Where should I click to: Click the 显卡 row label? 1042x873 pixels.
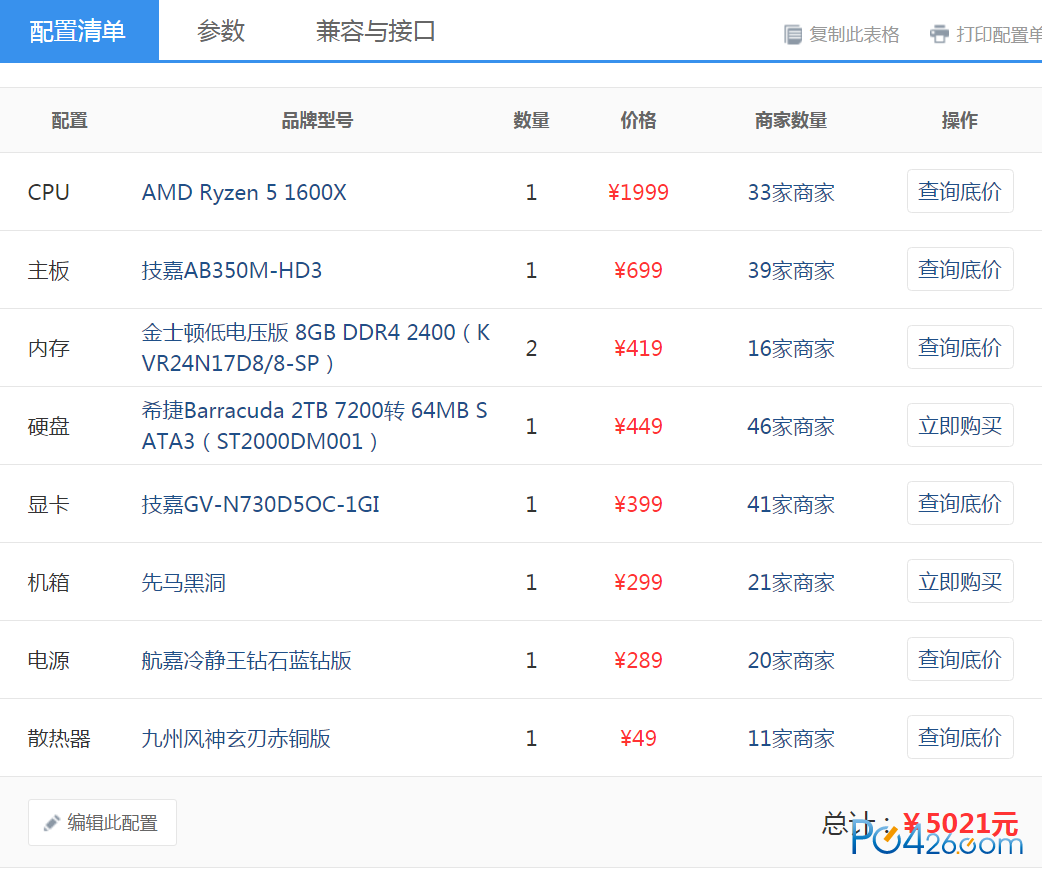[49, 504]
